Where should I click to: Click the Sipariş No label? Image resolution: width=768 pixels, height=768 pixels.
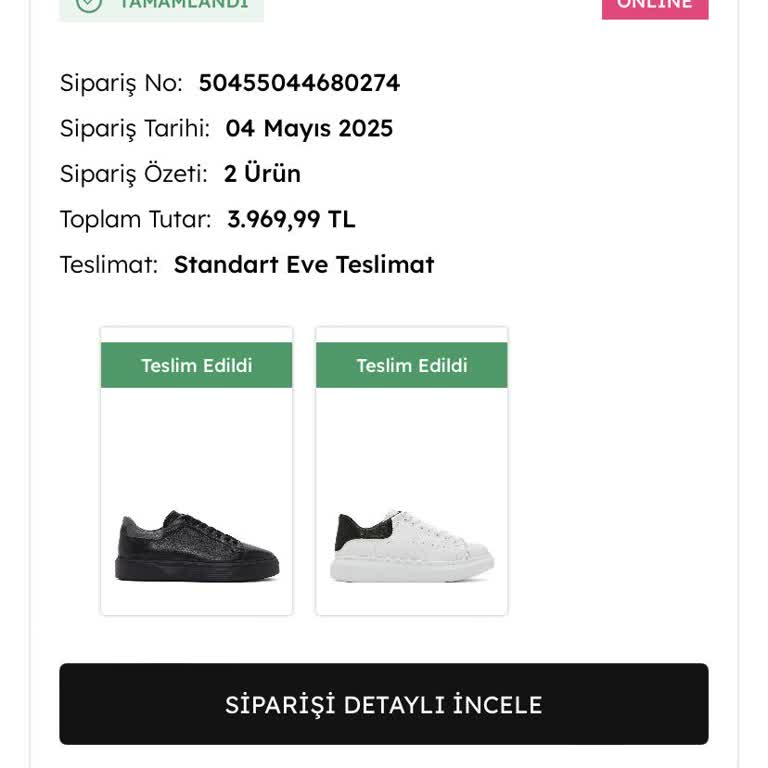[121, 83]
